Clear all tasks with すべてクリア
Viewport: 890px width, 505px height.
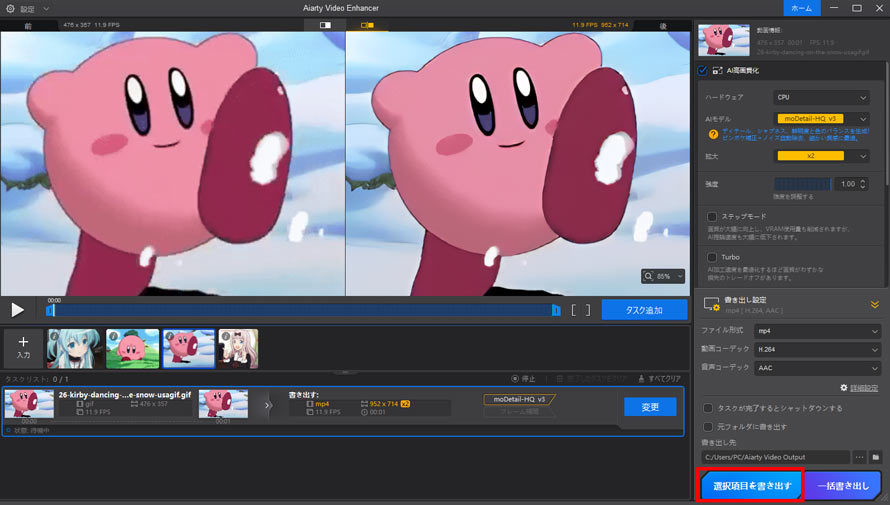click(x=659, y=378)
